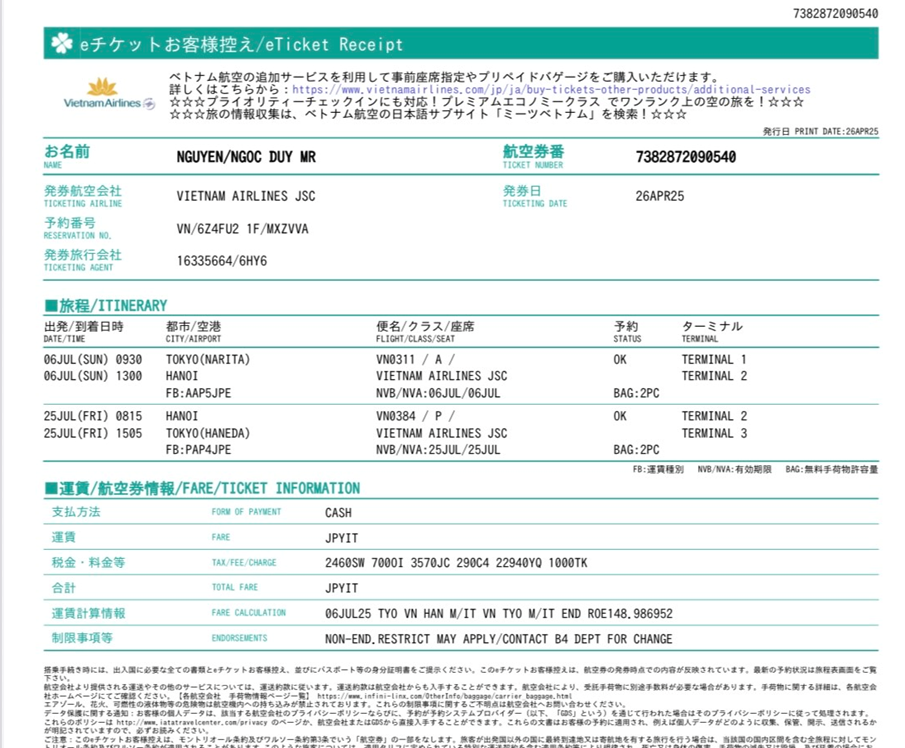Click the fare calculation line text
905x748 pixels.
(x=498, y=613)
